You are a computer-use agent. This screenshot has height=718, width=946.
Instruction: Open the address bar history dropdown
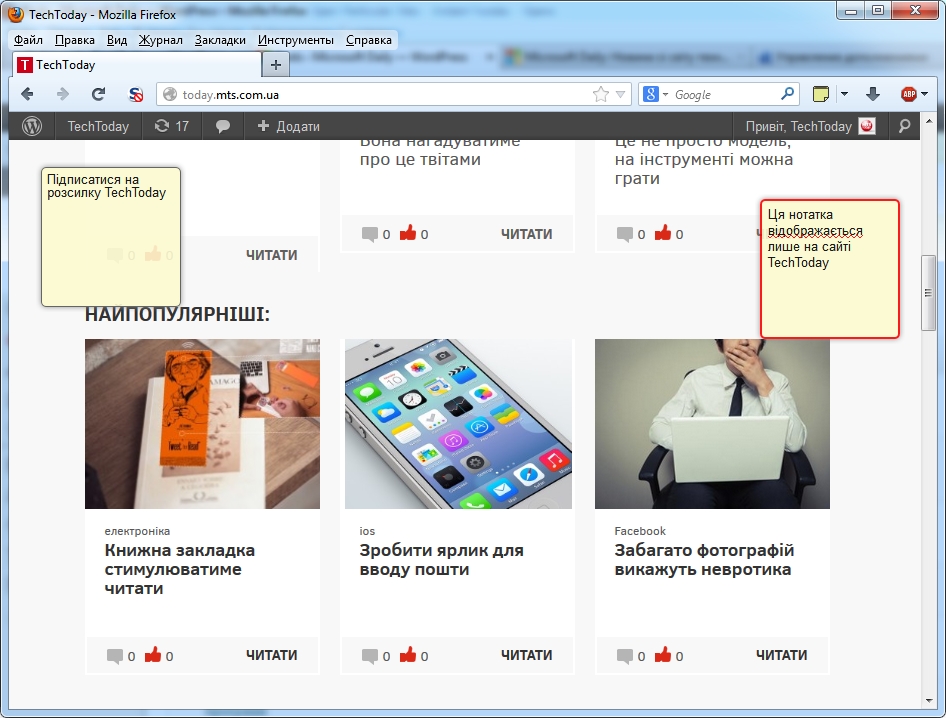click(x=621, y=94)
